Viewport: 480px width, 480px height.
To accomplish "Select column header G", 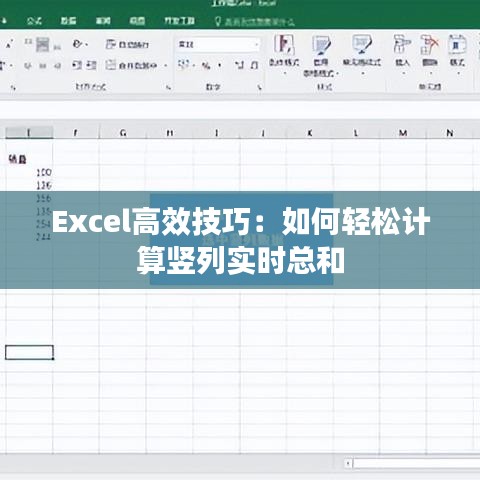I will (123, 133).
